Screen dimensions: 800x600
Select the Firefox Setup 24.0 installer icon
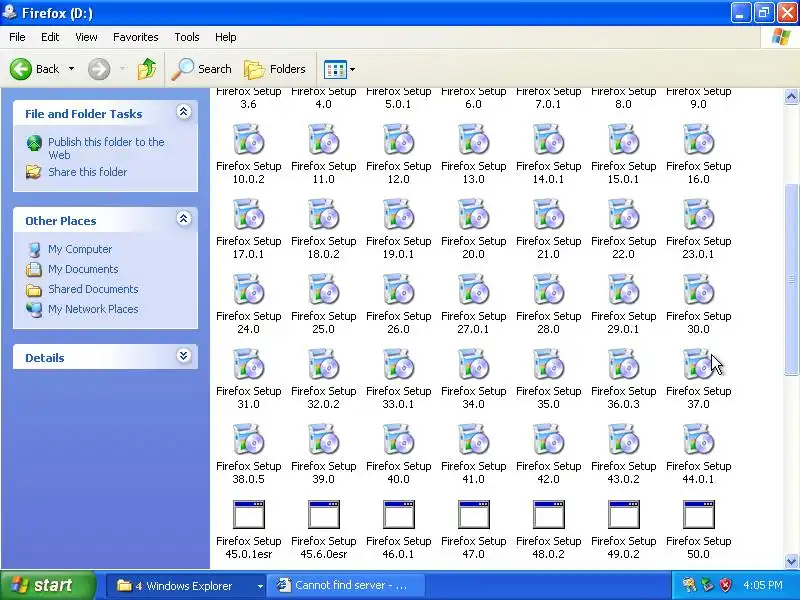click(248, 289)
